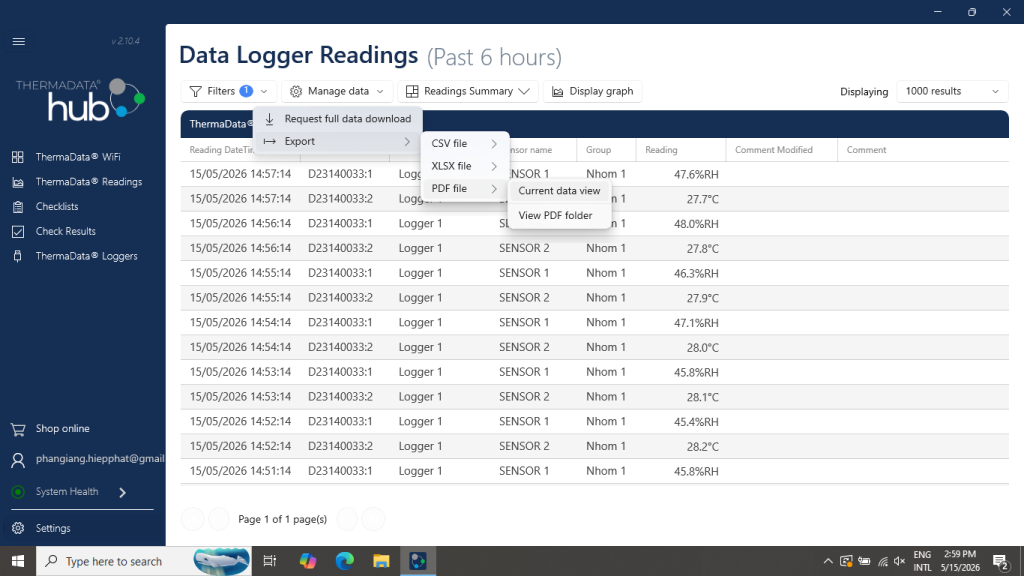
Task: Click the Filters funnel icon
Action: tap(195, 91)
